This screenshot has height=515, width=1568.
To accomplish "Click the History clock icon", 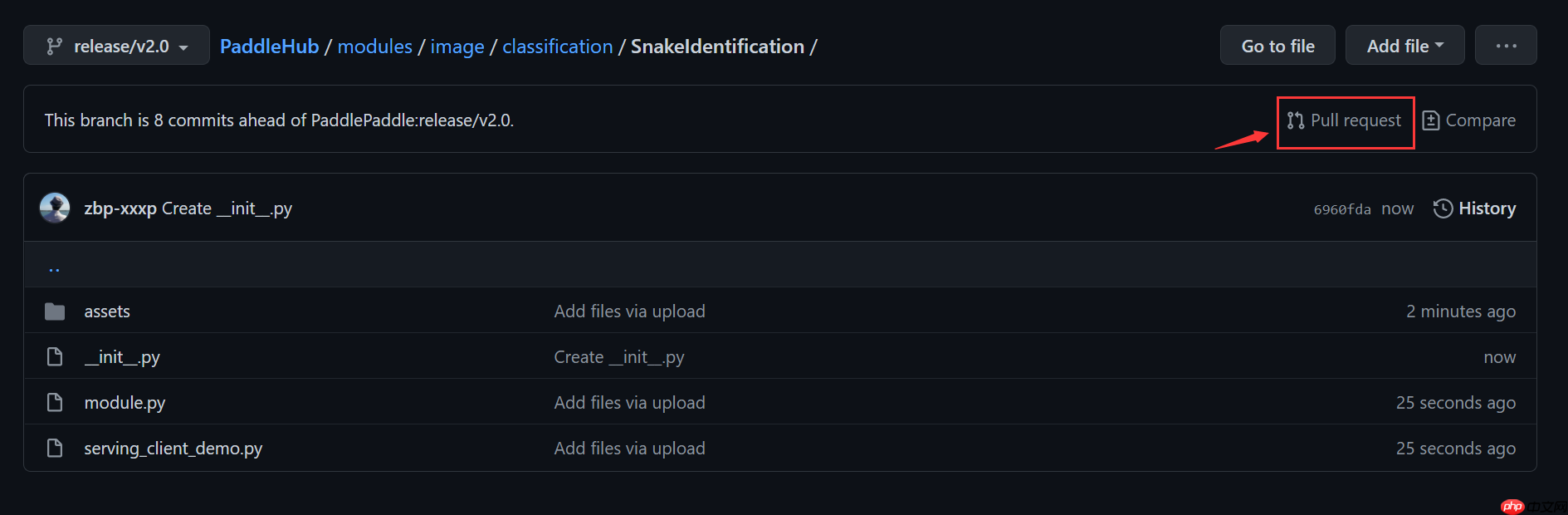I will point(1443,208).
